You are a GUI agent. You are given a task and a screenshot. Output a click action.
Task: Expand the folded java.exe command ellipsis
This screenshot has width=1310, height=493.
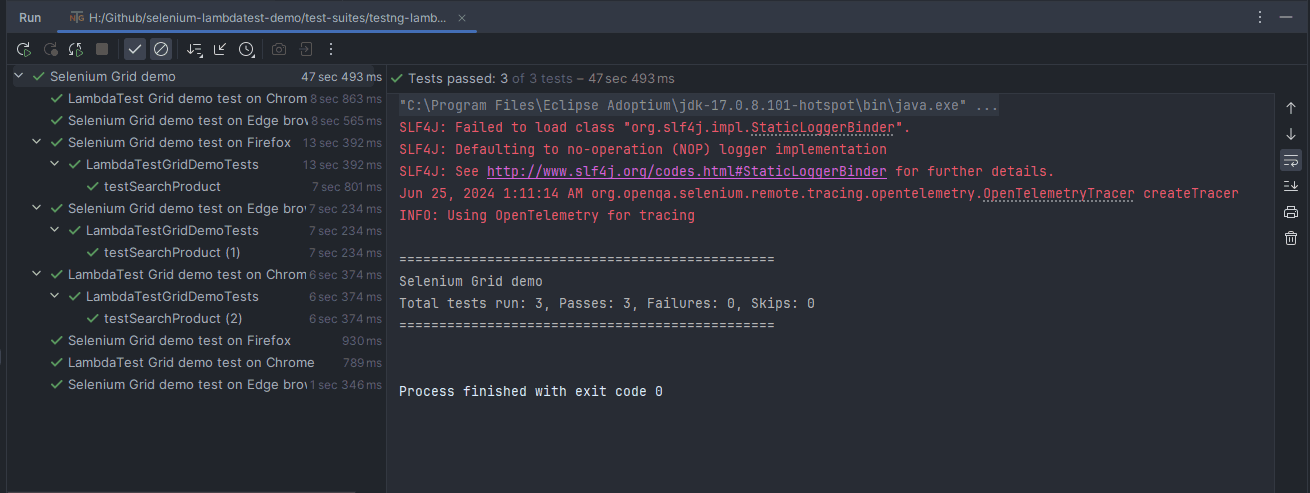point(986,105)
